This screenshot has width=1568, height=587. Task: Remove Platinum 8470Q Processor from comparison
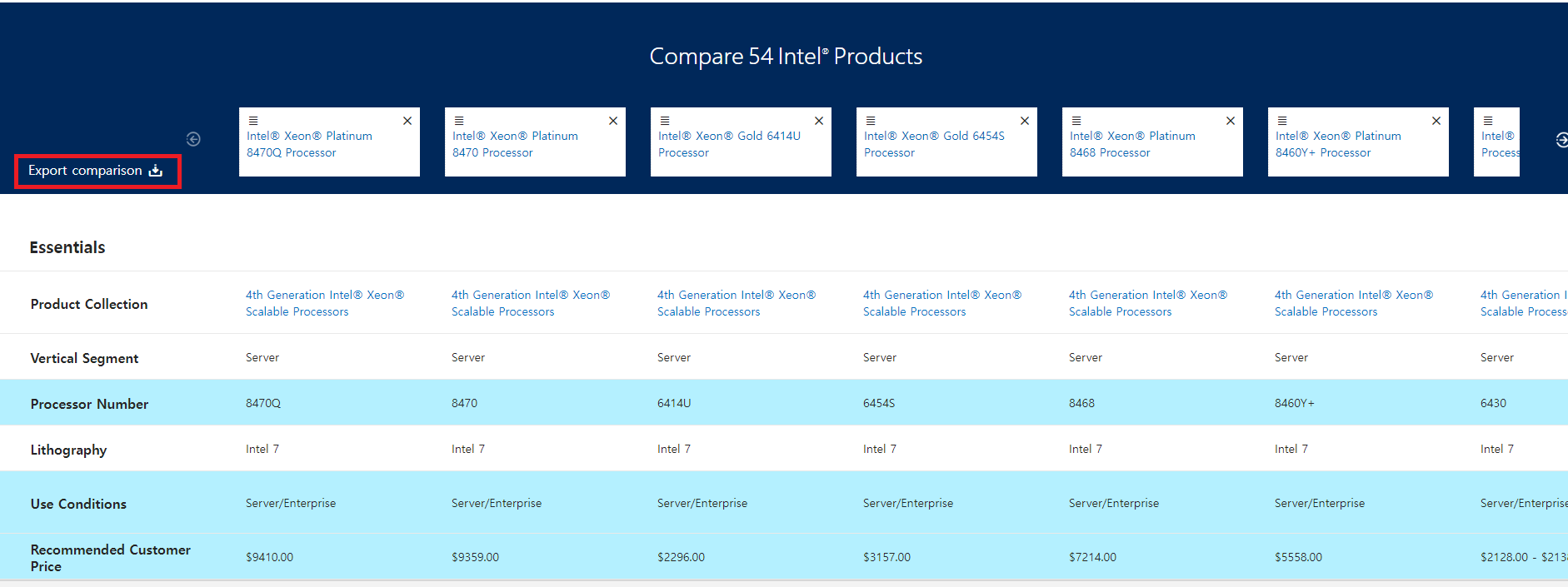407,121
